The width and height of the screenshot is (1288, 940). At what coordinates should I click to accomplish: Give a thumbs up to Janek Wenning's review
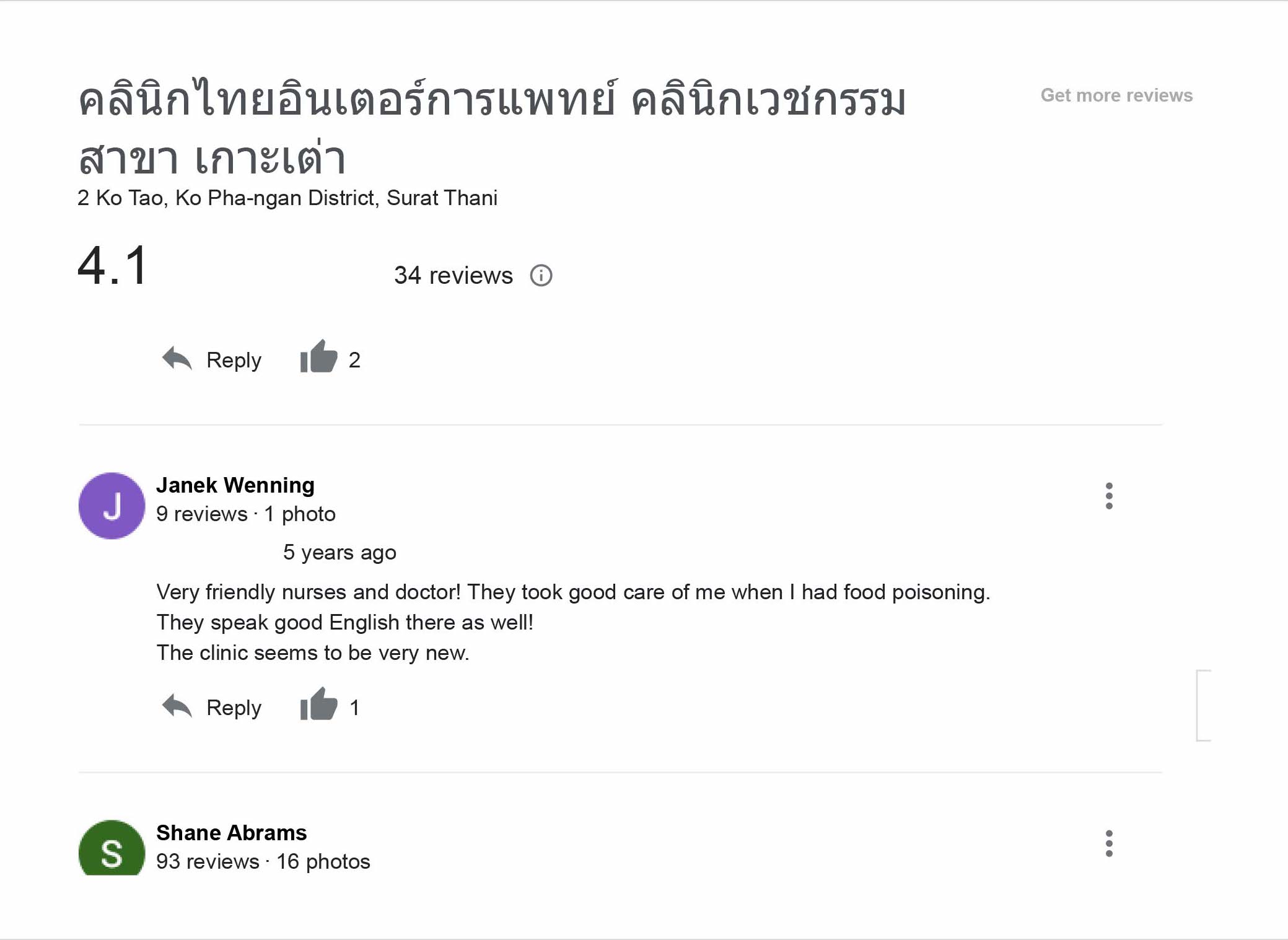[318, 706]
